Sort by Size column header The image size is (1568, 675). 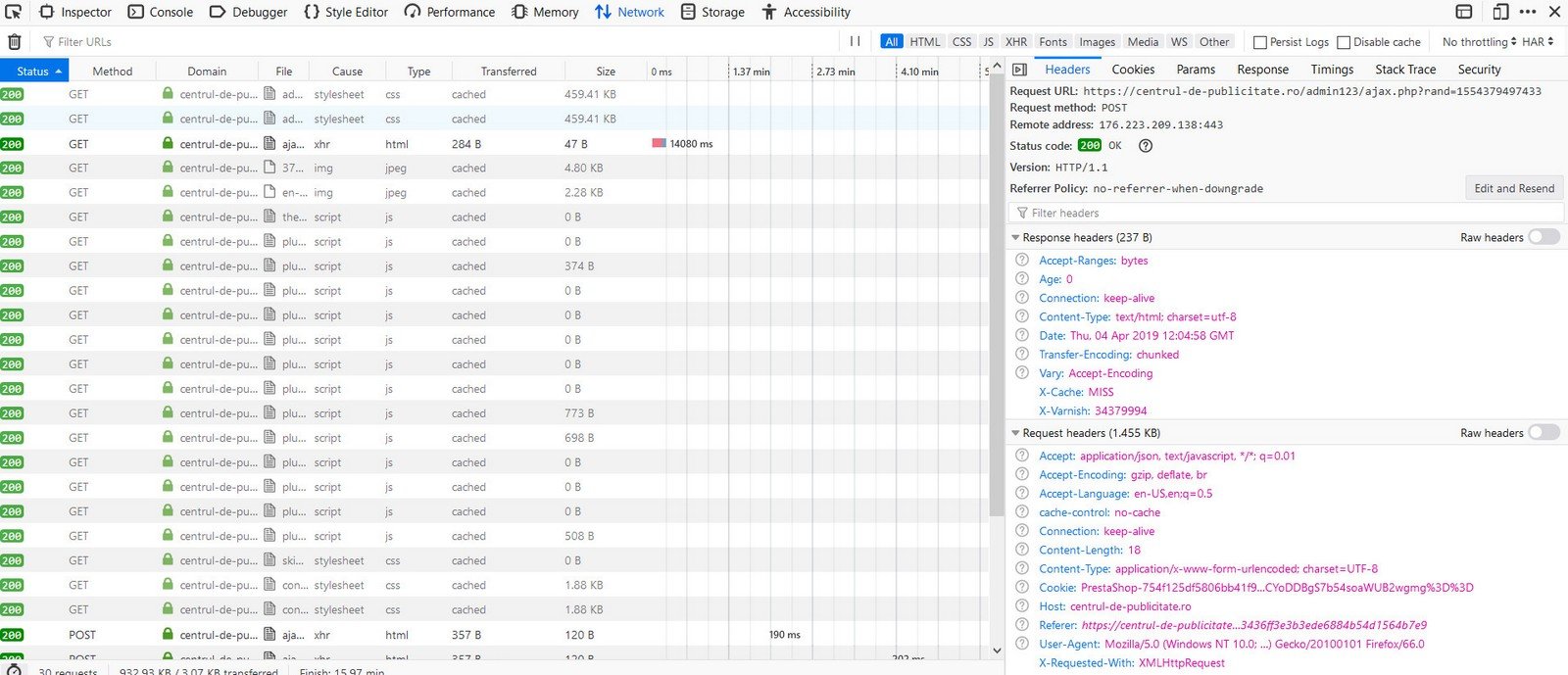[x=606, y=71]
